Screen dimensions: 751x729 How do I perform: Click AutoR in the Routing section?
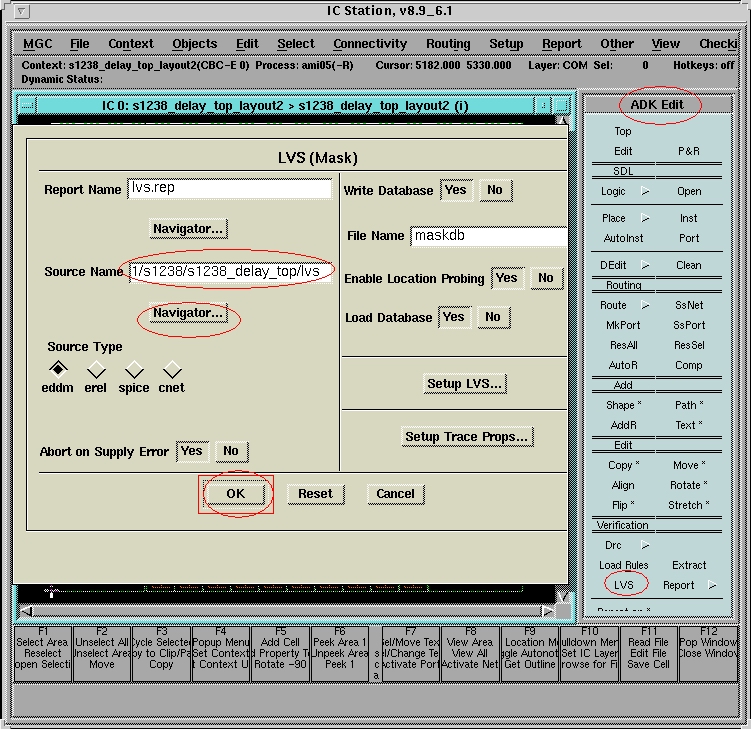tap(622, 365)
